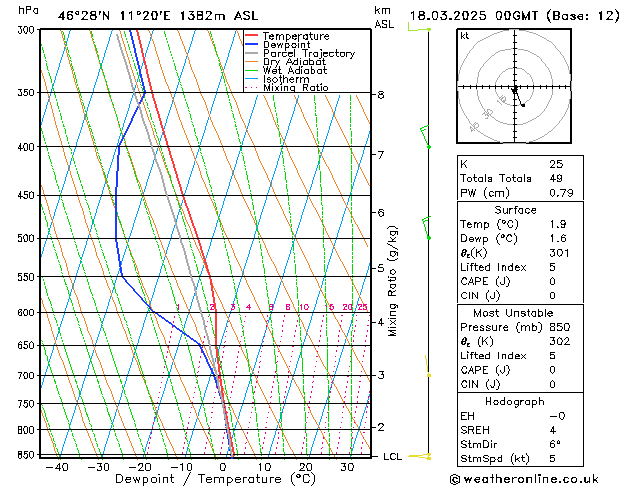Image resolution: width=629 pixels, height=486 pixels.
Task: Click the 450 hPa pressure axis label
Action: [x=28, y=195]
